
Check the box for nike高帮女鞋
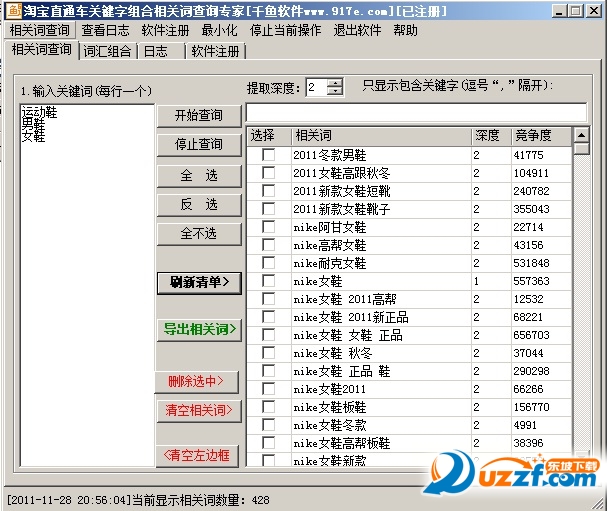tap(268, 245)
